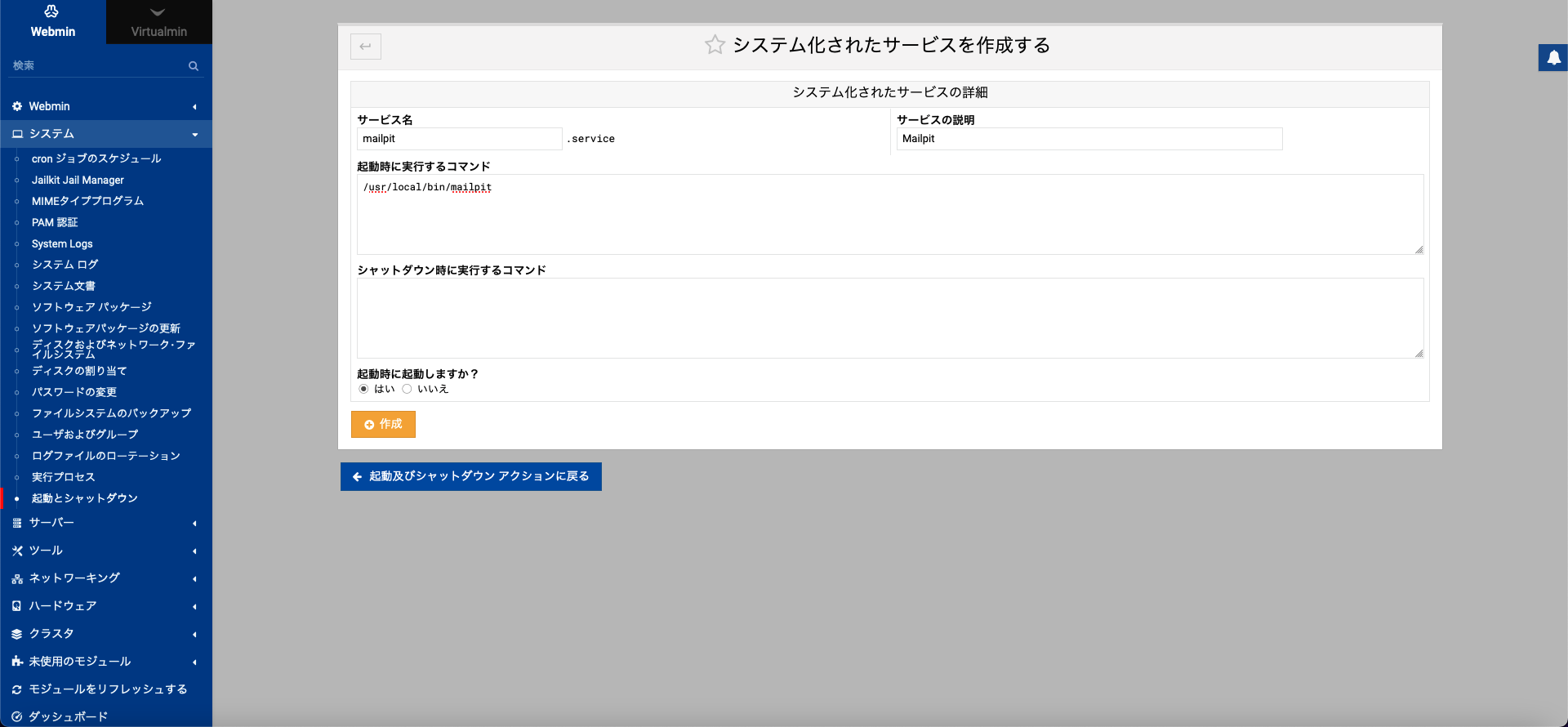Viewport: 1568px width, 727px height.
Task: Click the Webmin logo icon at top
Action: coord(51,11)
